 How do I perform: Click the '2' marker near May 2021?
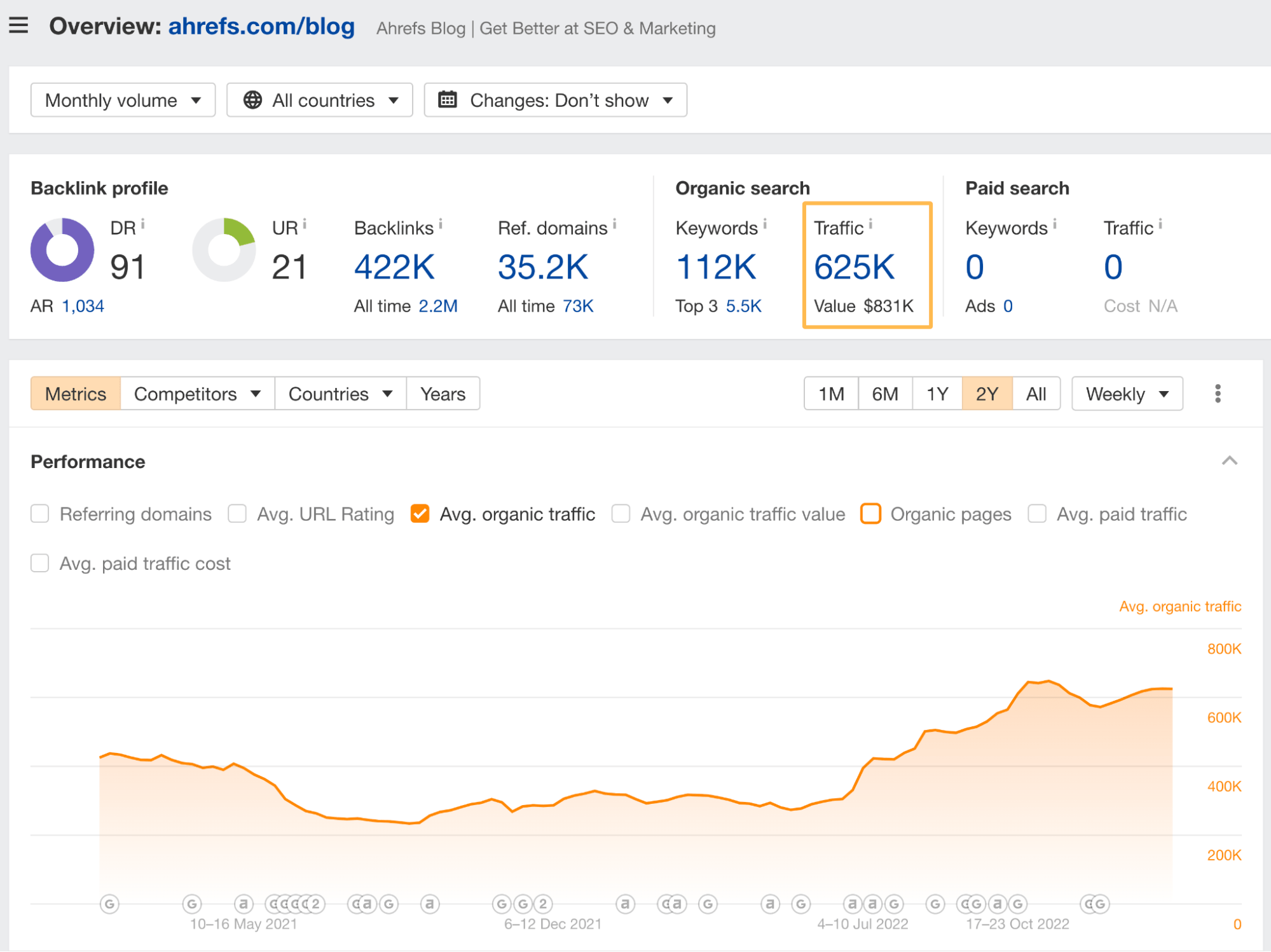click(x=315, y=904)
